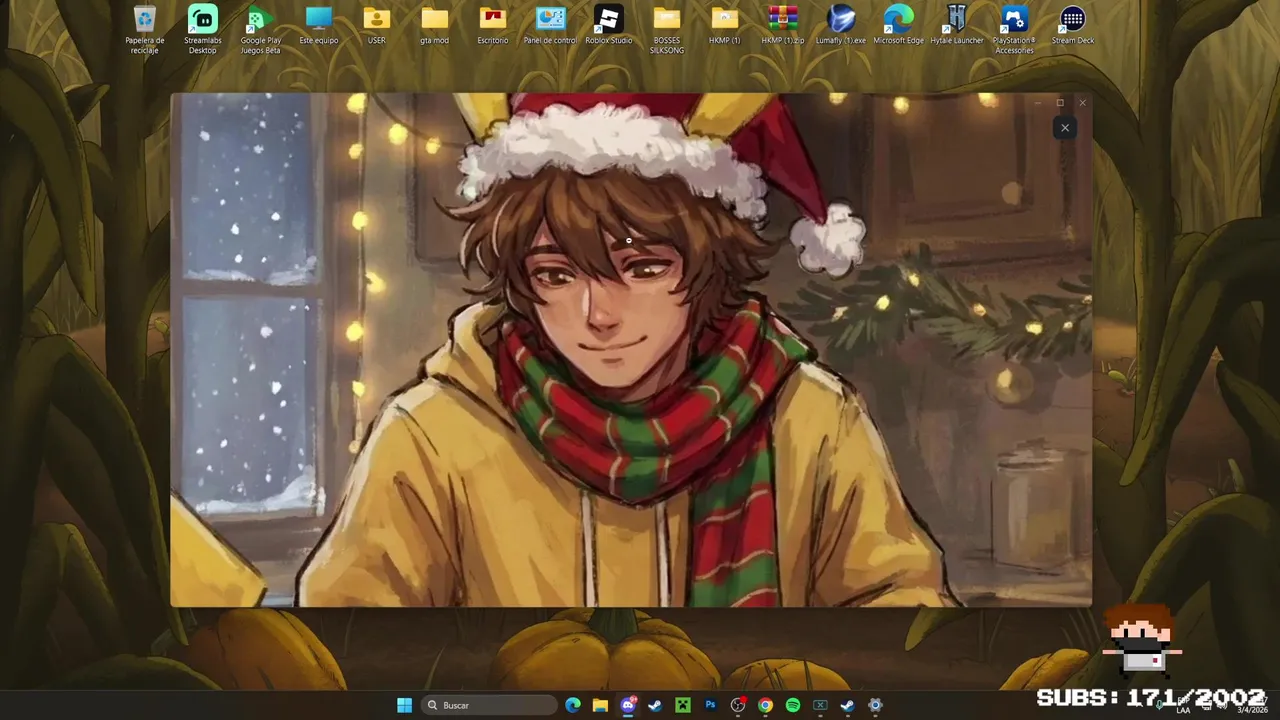Open the Steam icon next to Discord
Image resolution: width=1280 pixels, height=720 pixels.
coord(655,705)
